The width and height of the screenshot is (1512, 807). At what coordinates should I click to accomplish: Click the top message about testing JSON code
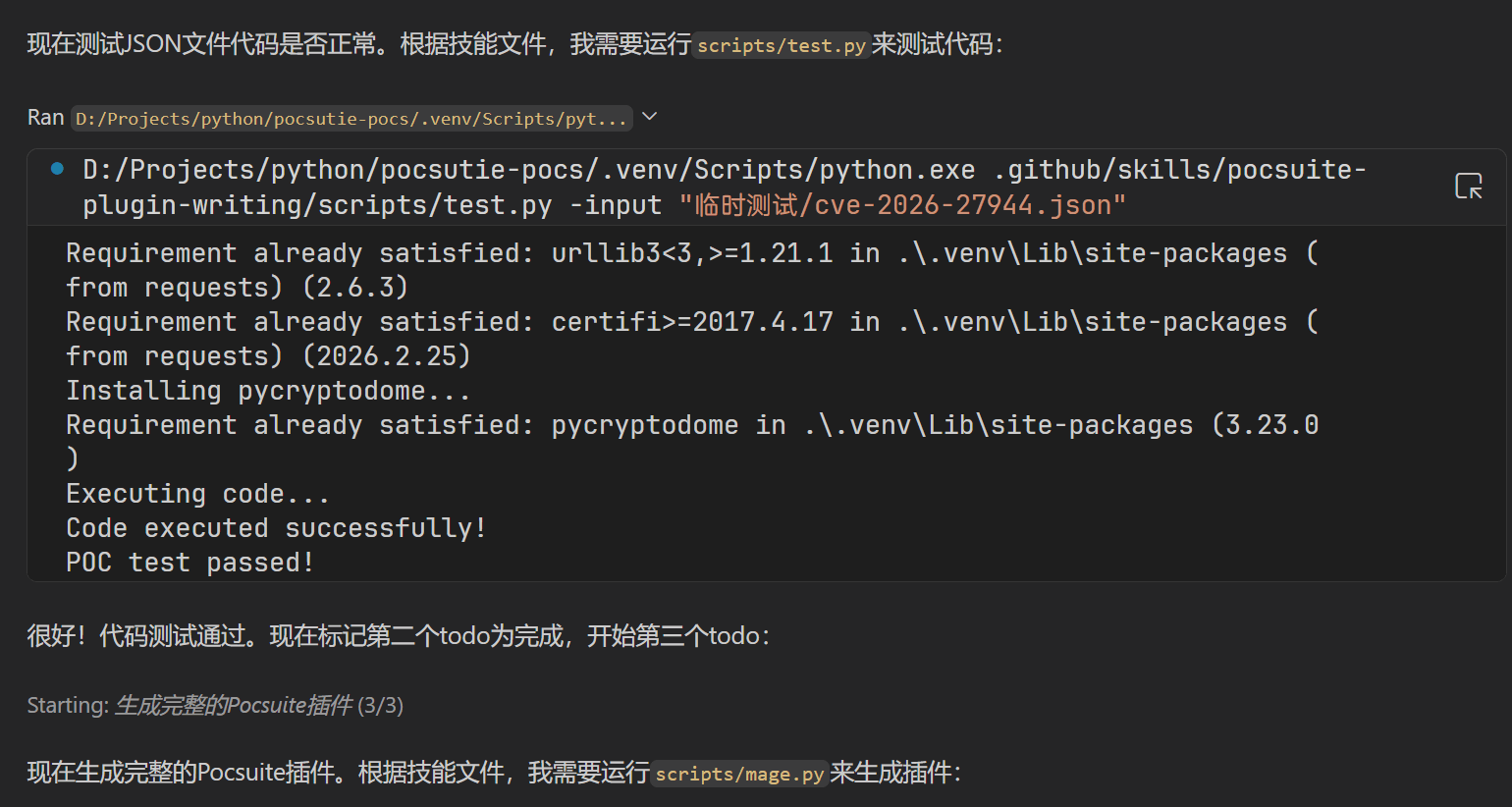click(x=295, y=44)
